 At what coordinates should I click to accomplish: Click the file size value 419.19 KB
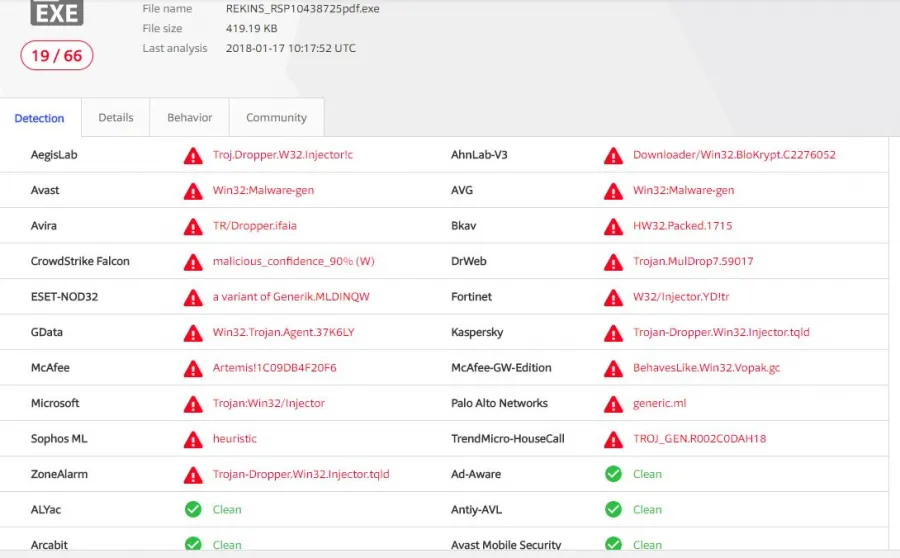click(251, 28)
